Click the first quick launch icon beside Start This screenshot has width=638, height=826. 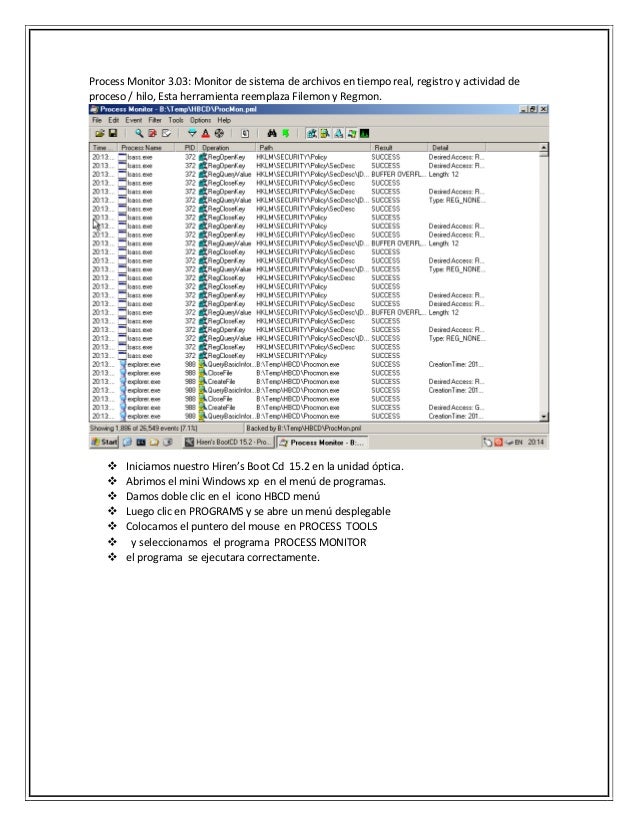click(127, 442)
